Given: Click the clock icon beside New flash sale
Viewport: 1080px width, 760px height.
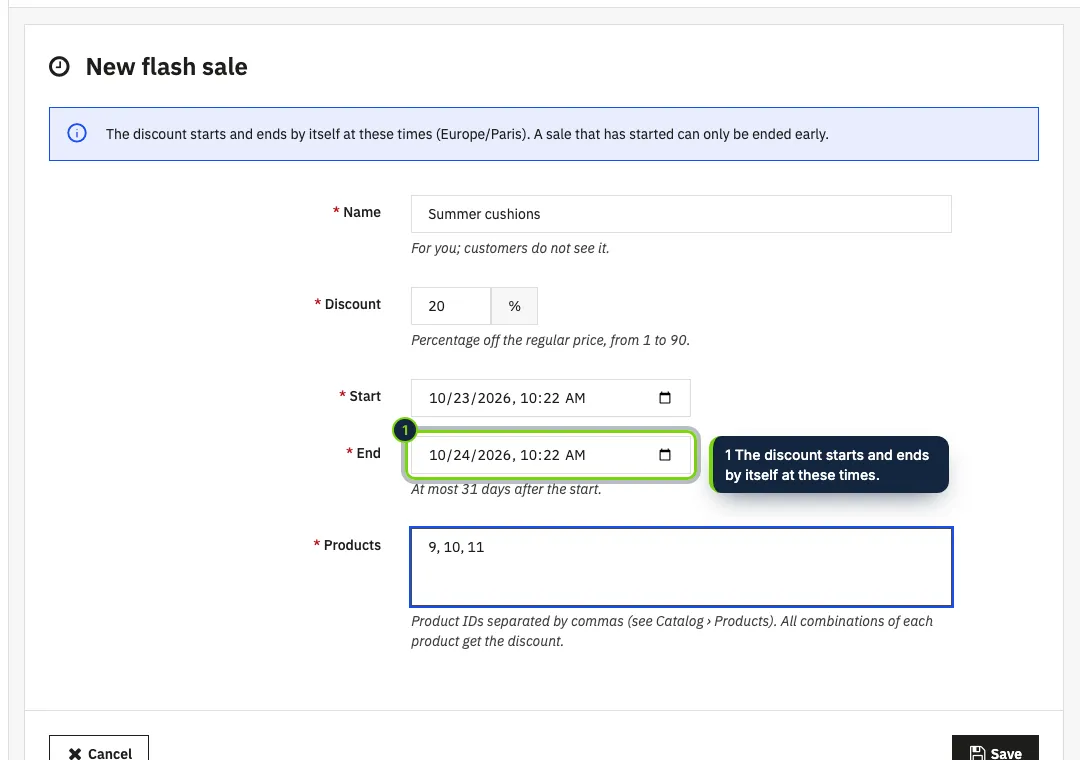Looking at the screenshot, I should click(59, 67).
